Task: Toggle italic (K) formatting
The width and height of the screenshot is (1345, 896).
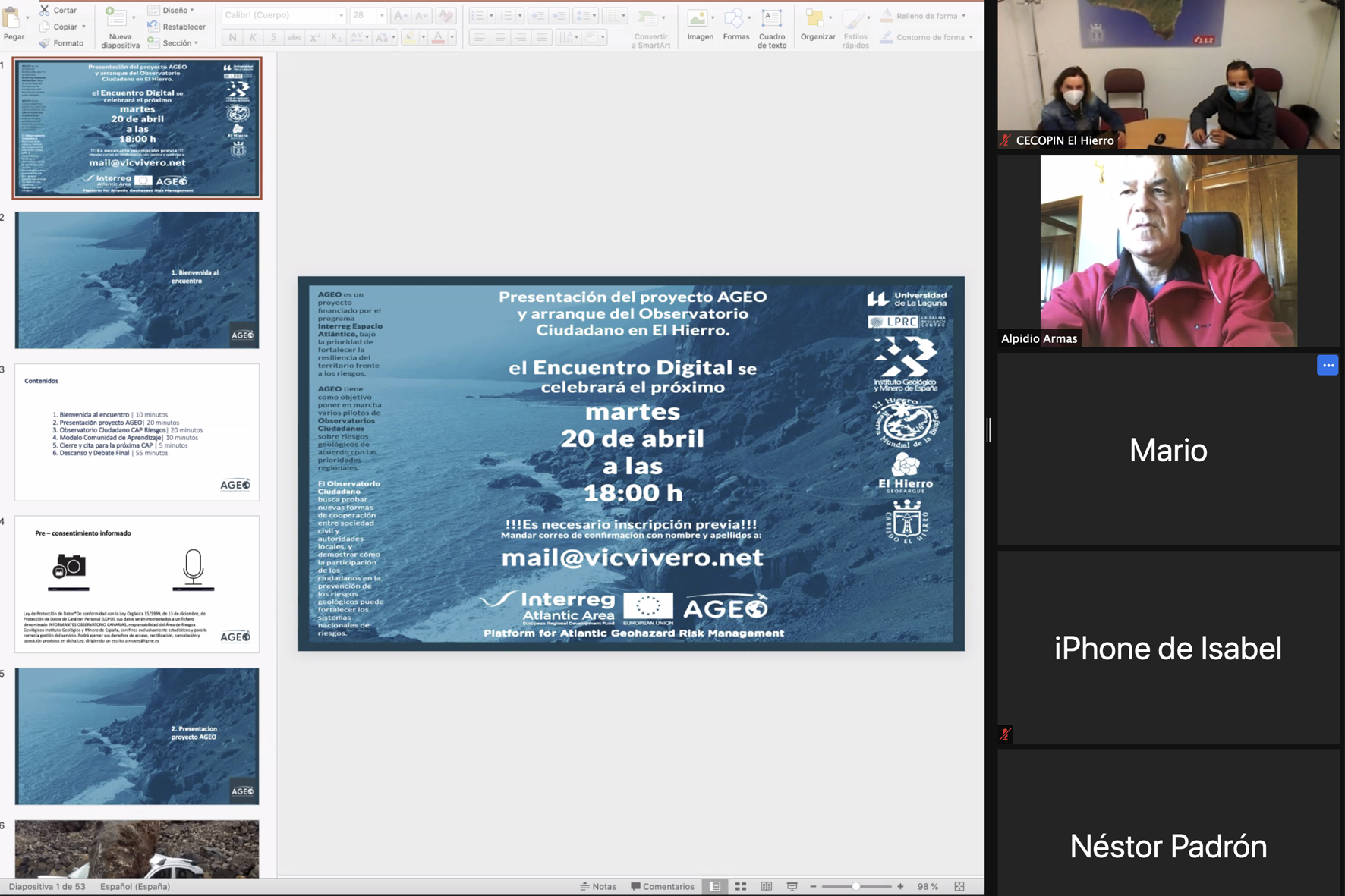Action: (x=253, y=37)
